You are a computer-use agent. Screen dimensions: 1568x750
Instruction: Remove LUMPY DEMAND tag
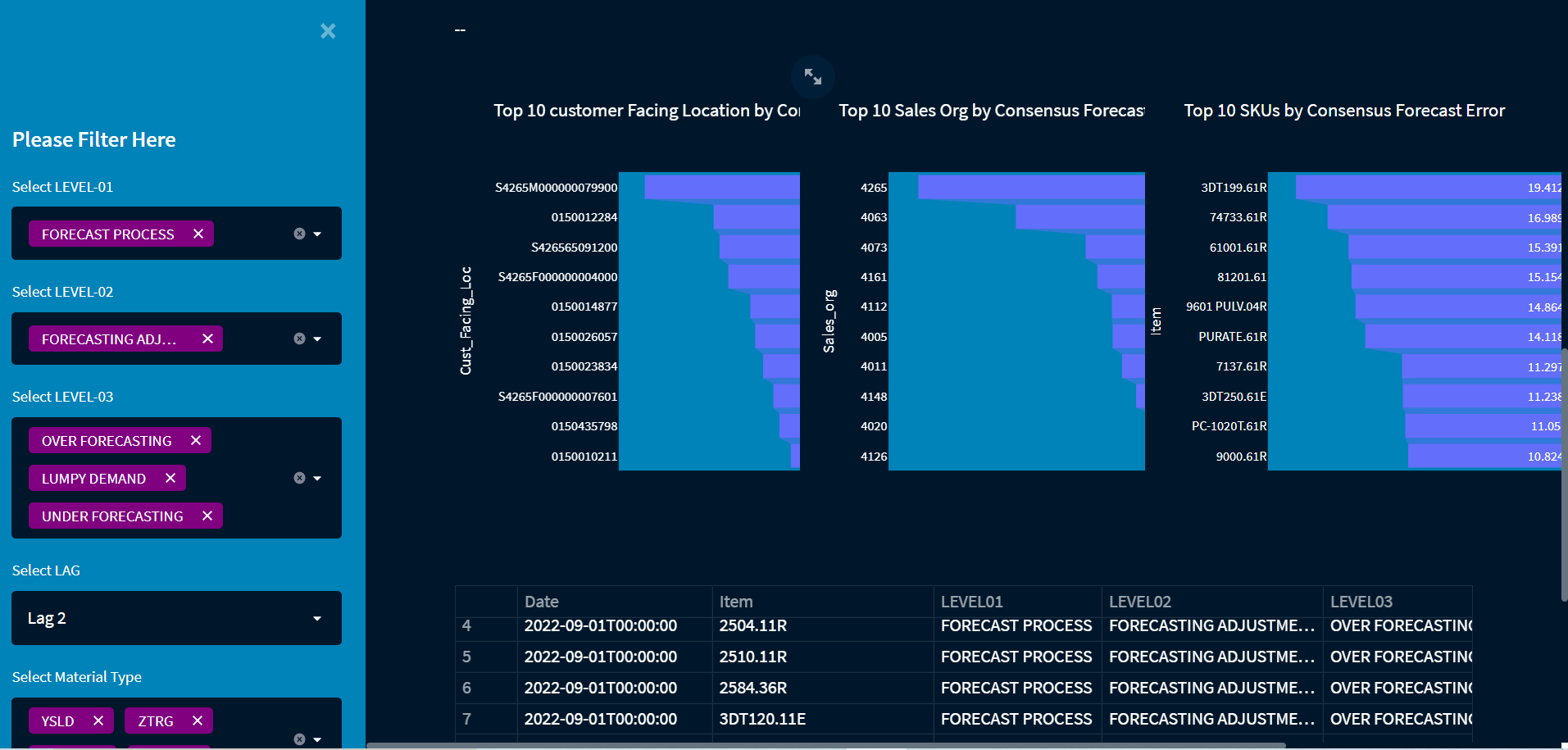(x=170, y=478)
